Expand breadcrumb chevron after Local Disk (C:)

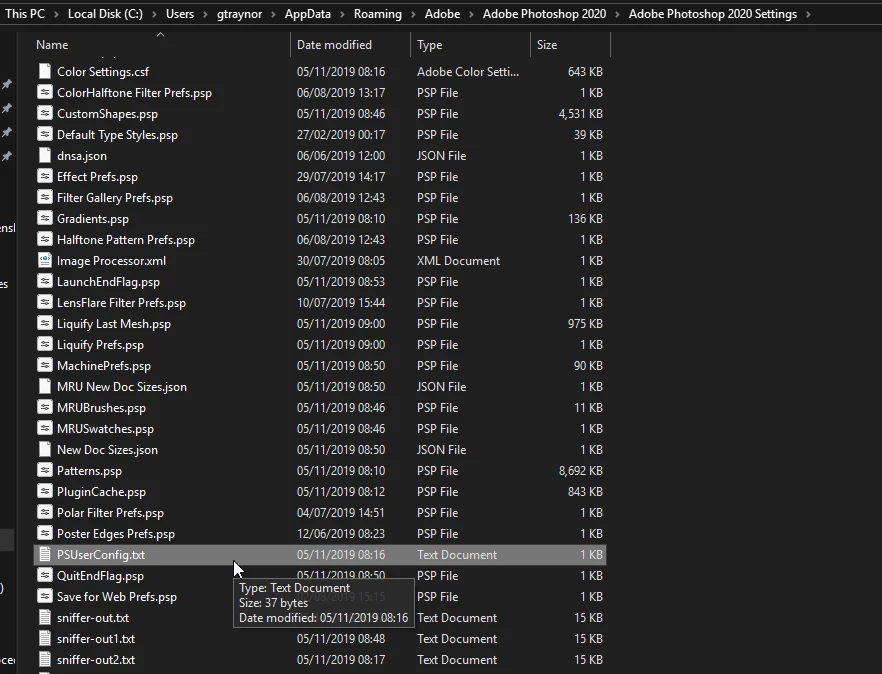(x=154, y=14)
